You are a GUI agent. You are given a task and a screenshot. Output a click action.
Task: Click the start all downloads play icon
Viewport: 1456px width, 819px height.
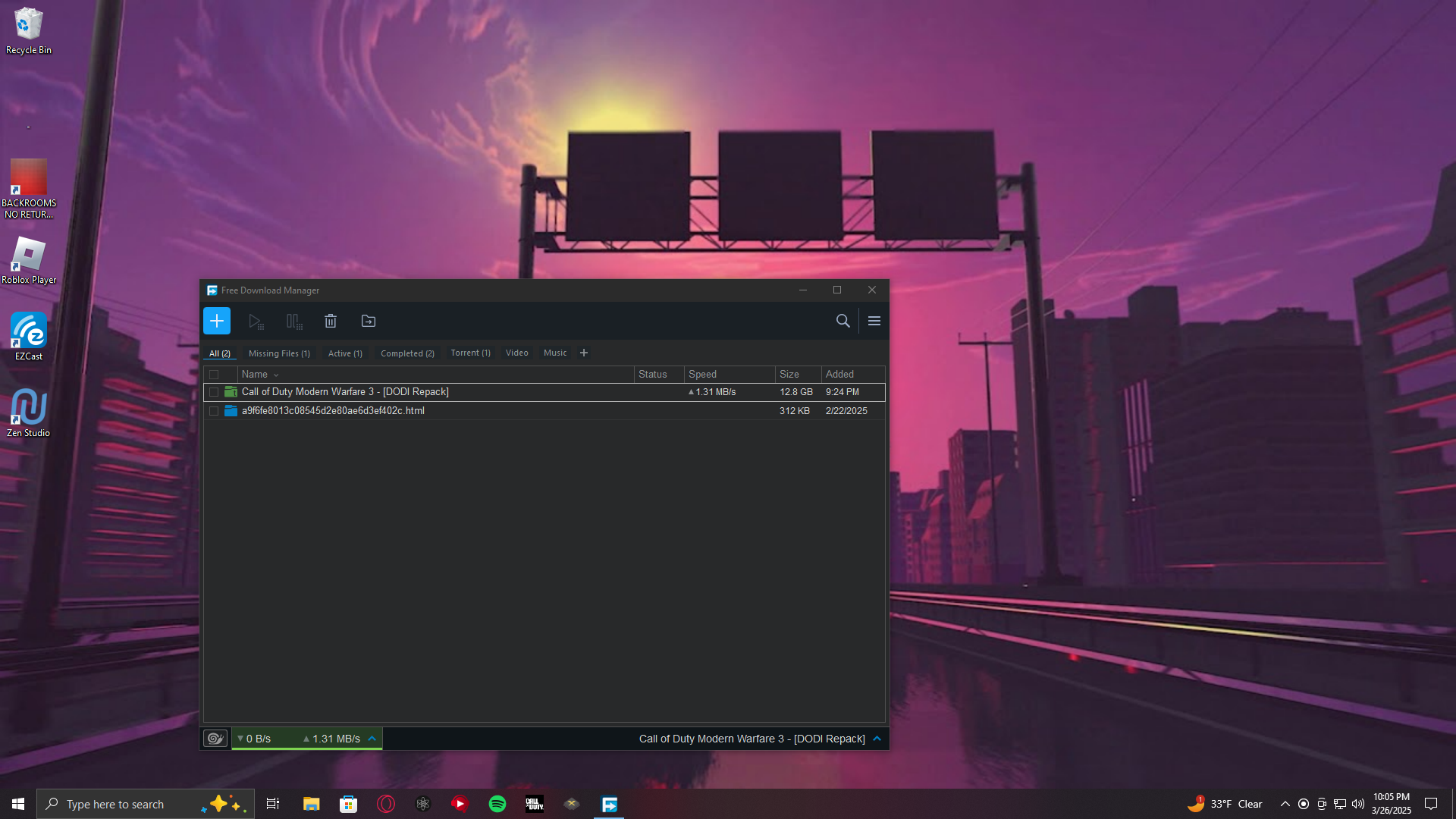[256, 322]
